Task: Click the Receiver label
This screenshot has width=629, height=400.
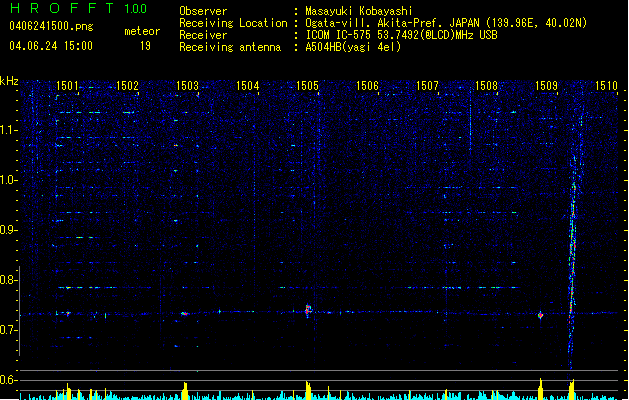Action: click(203, 35)
